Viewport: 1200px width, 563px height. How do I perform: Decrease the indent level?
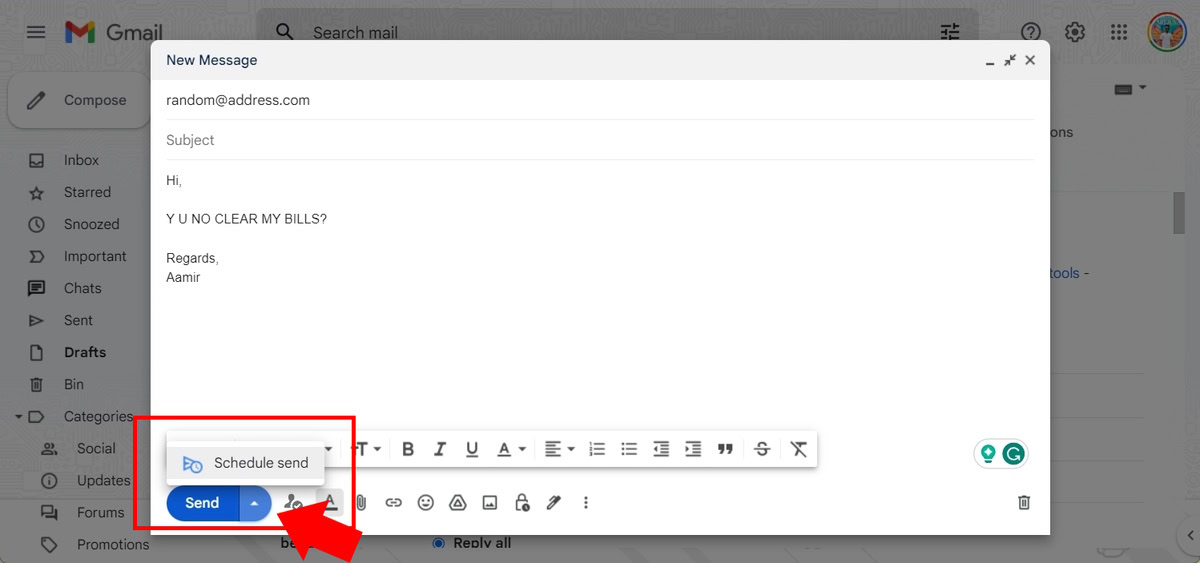click(661, 450)
